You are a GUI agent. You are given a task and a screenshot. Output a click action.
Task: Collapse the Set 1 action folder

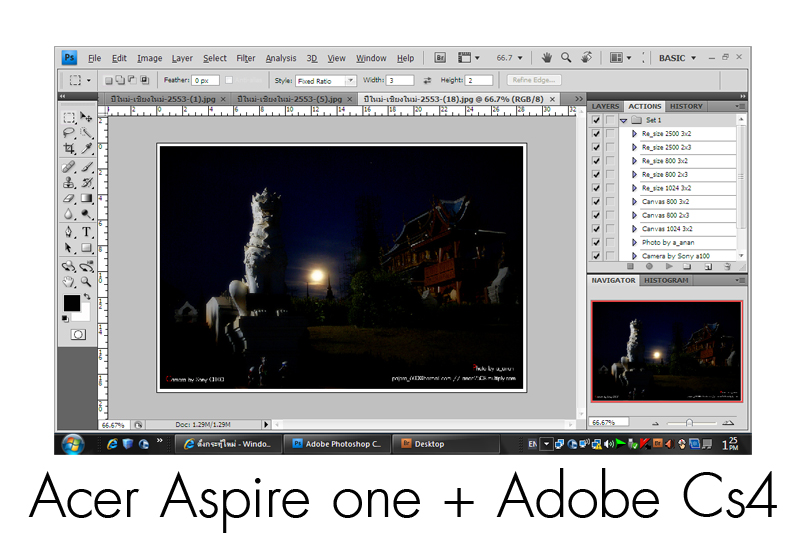pyautogui.click(x=623, y=120)
